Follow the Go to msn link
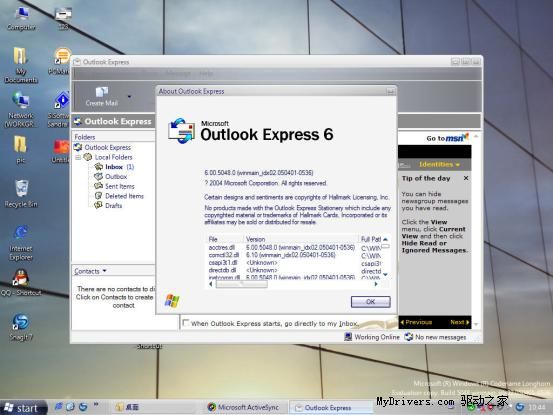The width and height of the screenshot is (553, 415). pos(447,138)
